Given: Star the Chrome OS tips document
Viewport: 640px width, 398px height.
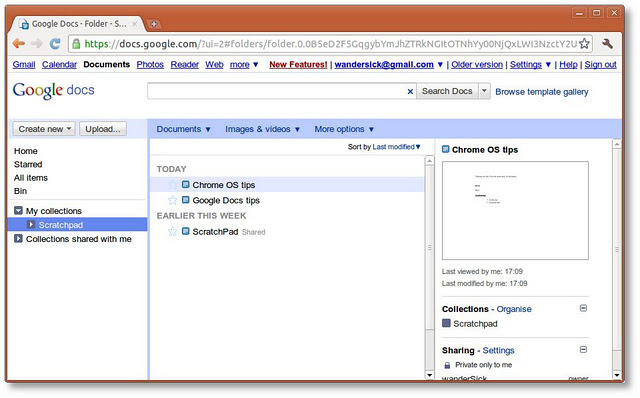Looking at the screenshot, I should pos(173,185).
